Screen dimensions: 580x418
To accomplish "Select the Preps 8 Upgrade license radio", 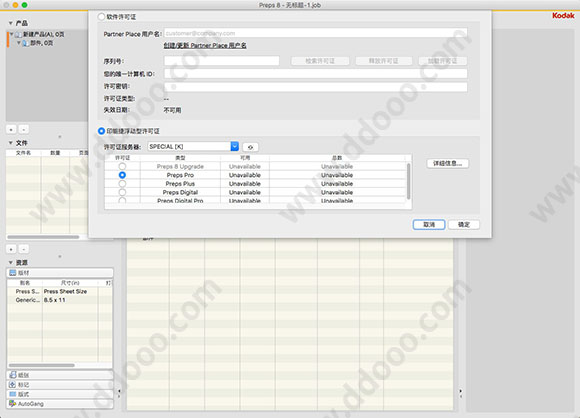I will [x=122, y=166].
